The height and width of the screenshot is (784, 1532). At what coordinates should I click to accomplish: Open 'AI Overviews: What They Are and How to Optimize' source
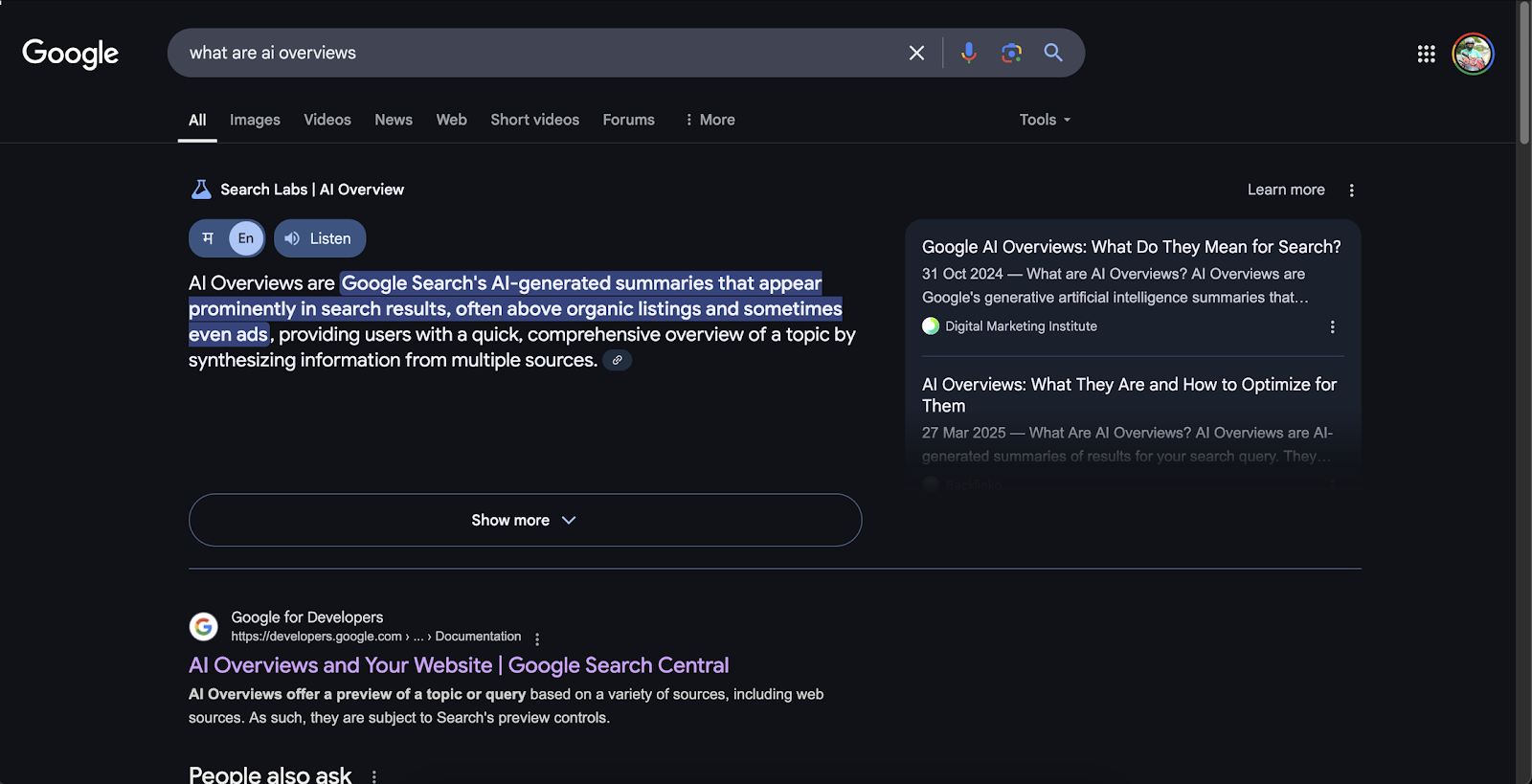(1130, 394)
